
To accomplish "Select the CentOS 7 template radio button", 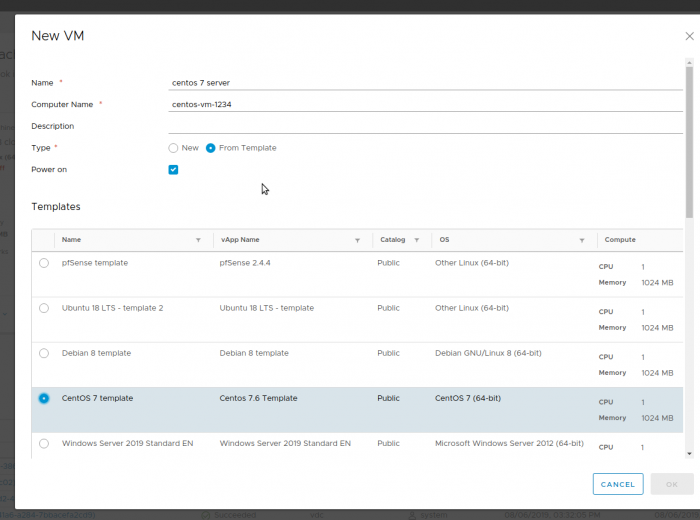I will click(x=44, y=398).
